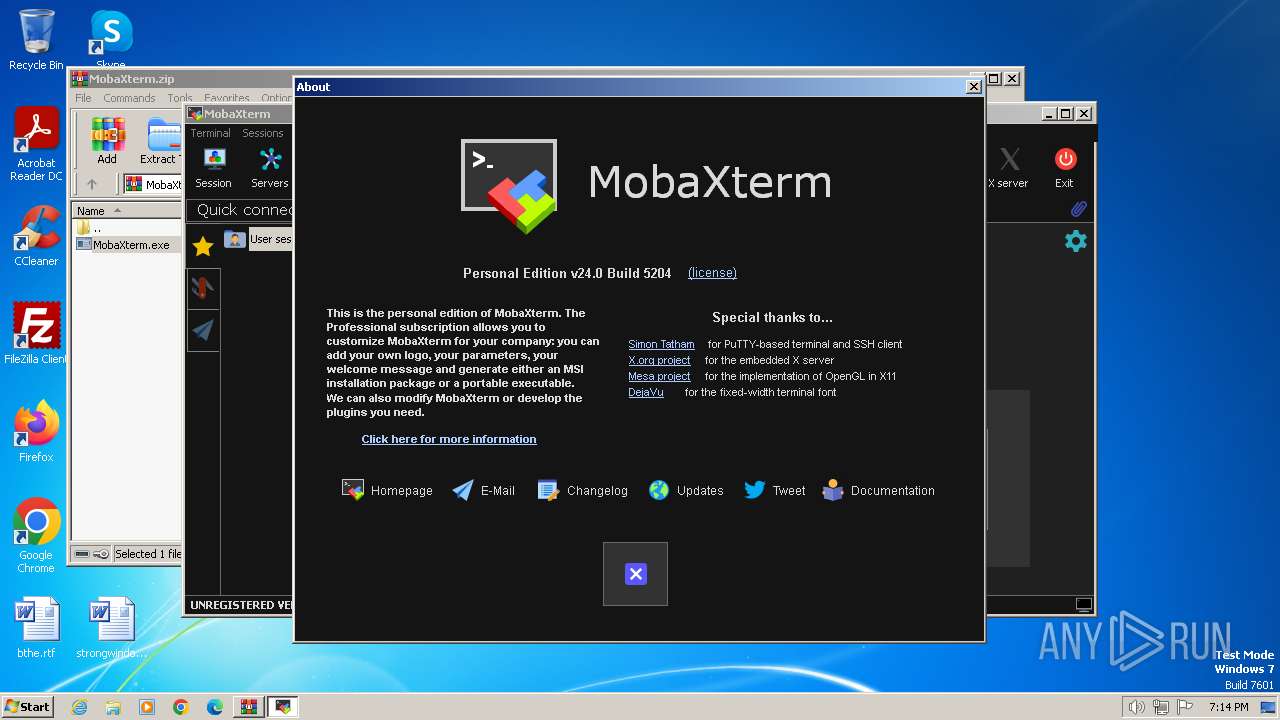Dismiss About dialog with purple X button
Screen dimensions: 1280x720
[635, 574]
